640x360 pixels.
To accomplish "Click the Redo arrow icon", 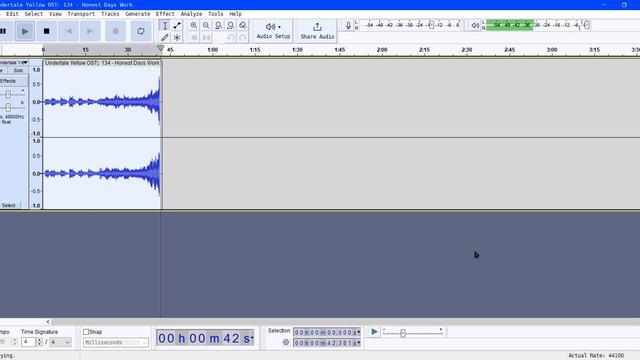I will [243, 38].
